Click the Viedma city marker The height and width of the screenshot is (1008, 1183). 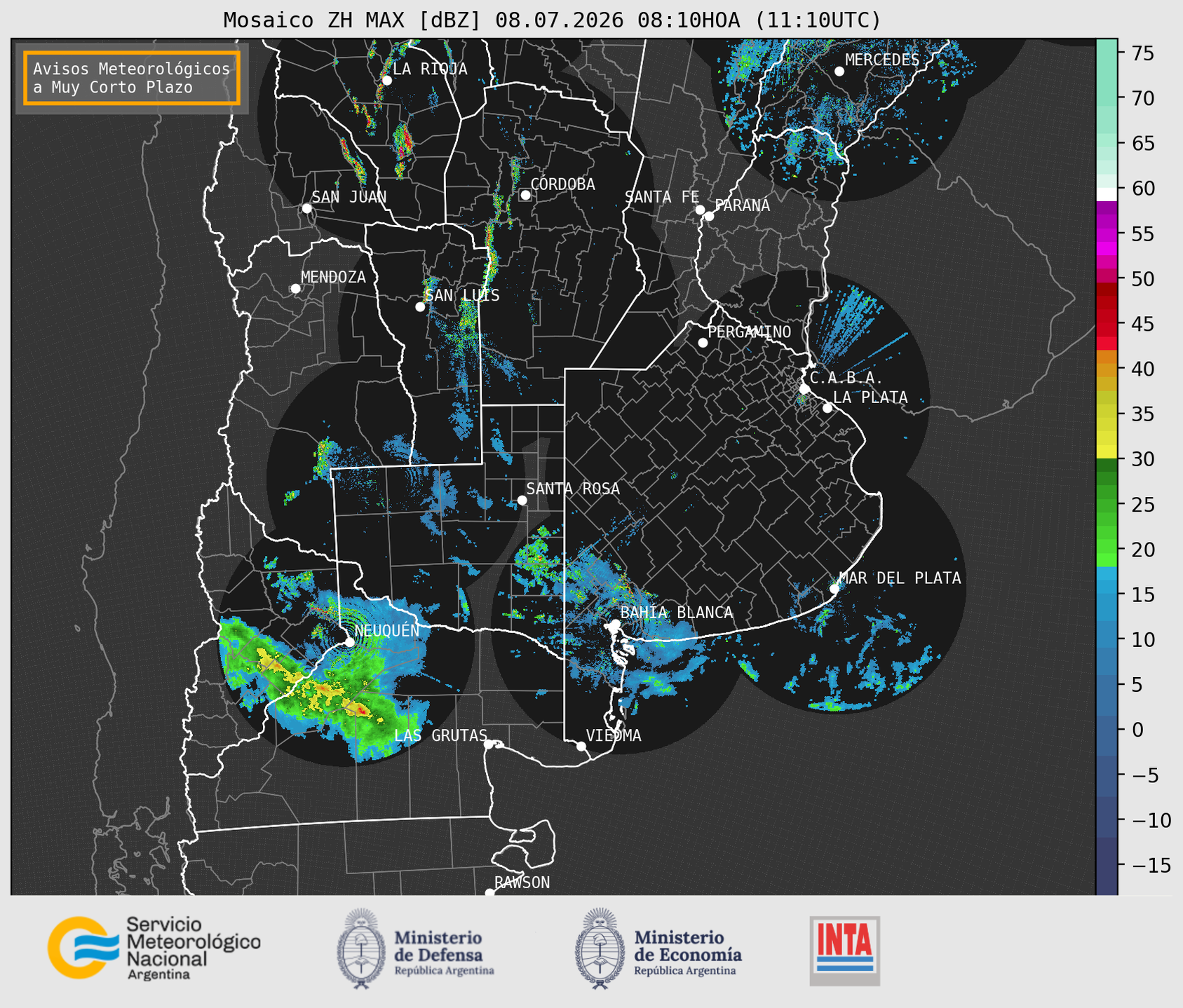[x=581, y=746]
